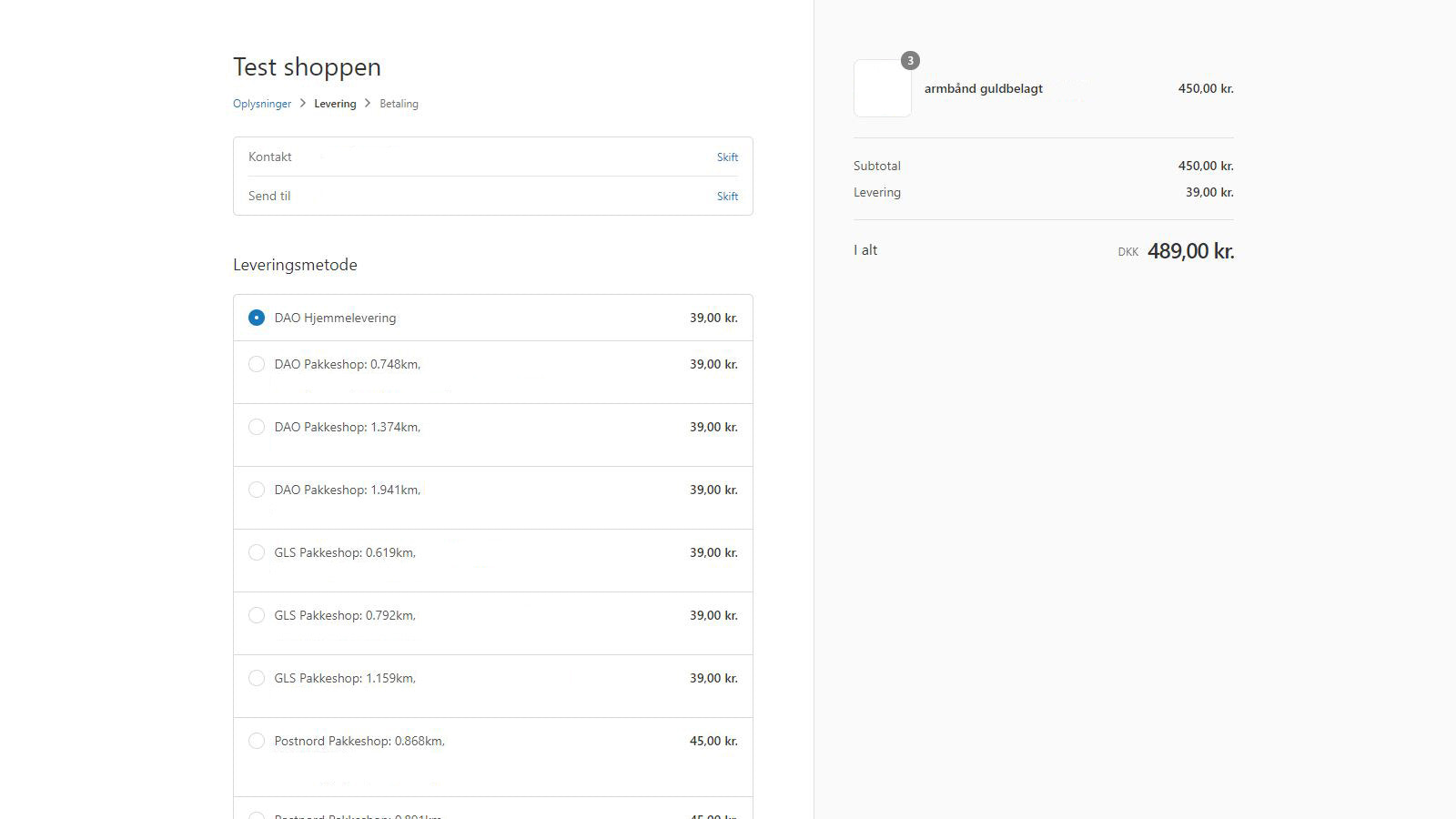Pick Postnord Pakkeshop 0.868km radio button
This screenshot has height=819, width=1456.
(257, 741)
